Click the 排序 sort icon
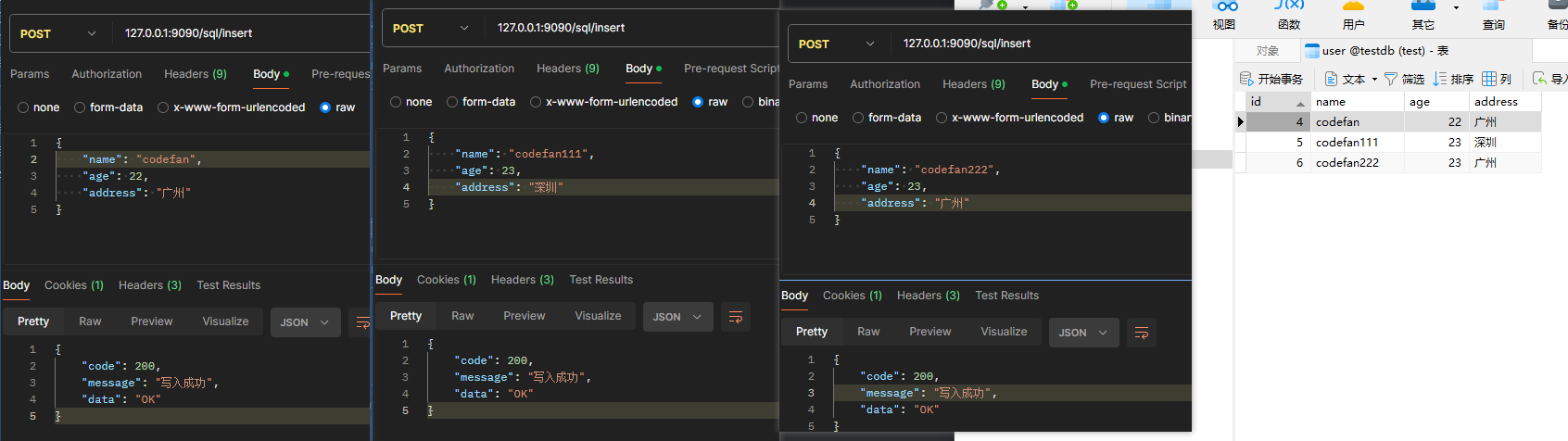 click(x=1440, y=79)
